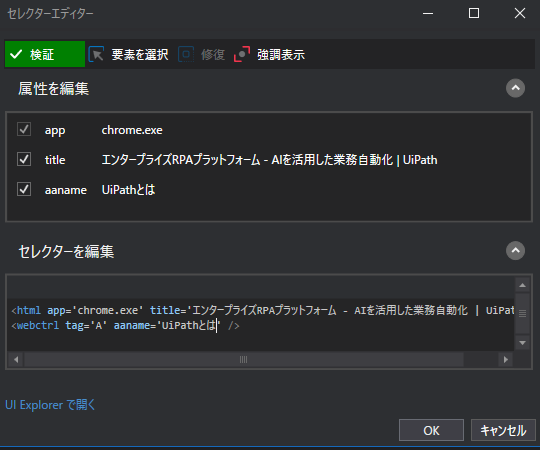Click selector editor scroll down arrow
The height and width of the screenshot is (450, 540).
[x=522, y=343]
